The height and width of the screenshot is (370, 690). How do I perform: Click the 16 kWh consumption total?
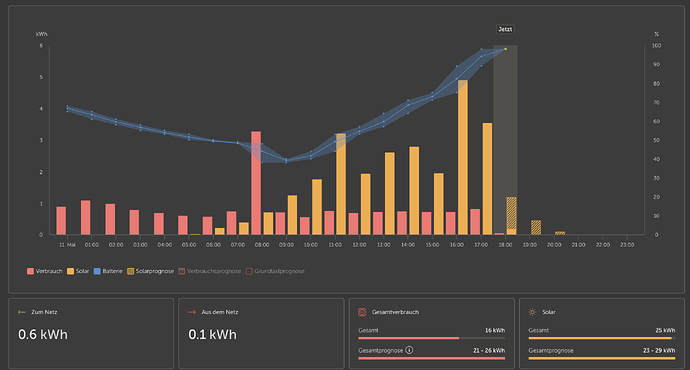coord(495,330)
